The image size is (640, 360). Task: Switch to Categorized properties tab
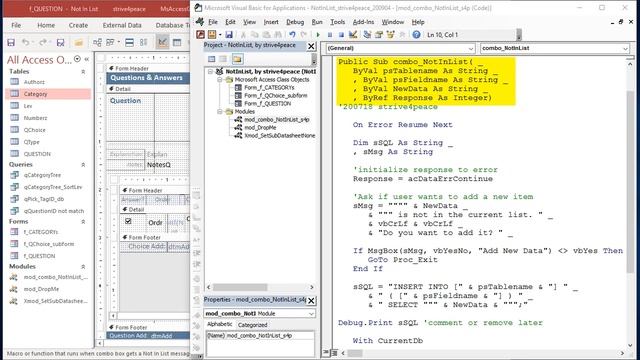tap(253, 325)
